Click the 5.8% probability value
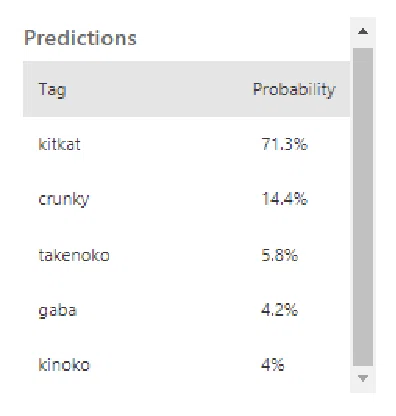The height and width of the screenshot is (416, 396). click(279, 255)
